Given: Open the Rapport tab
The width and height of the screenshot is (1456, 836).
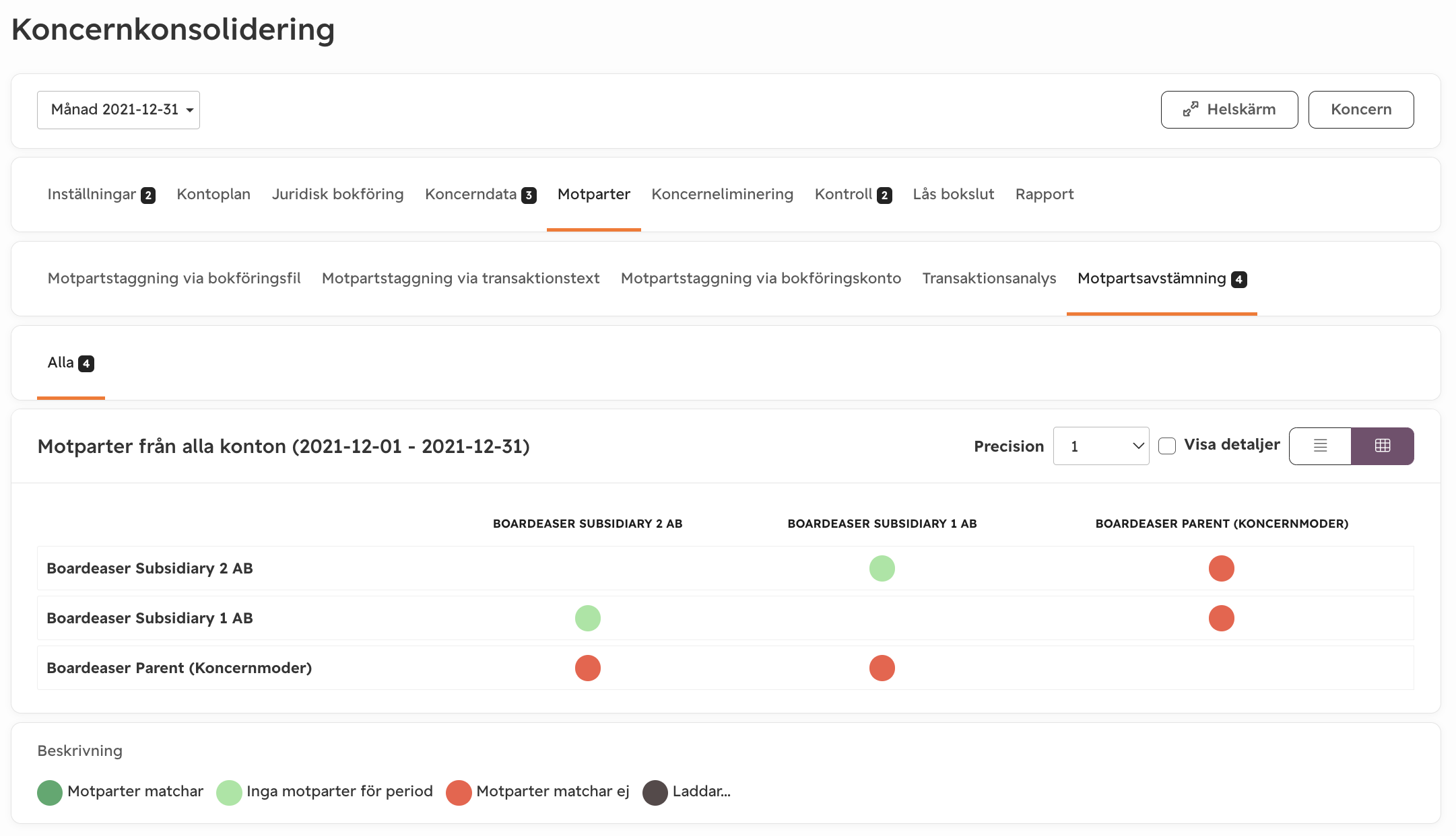Looking at the screenshot, I should coord(1045,195).
